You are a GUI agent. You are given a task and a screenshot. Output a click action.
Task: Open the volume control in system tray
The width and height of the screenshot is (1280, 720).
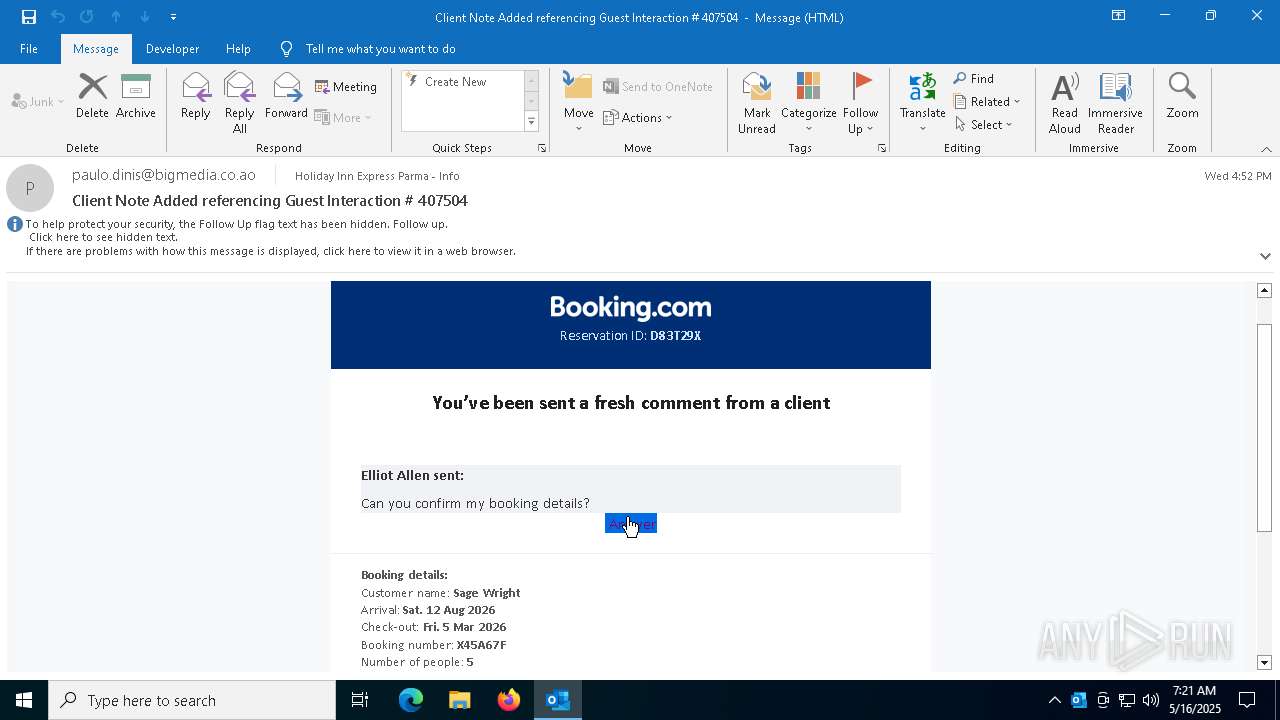pos(1150,700)
